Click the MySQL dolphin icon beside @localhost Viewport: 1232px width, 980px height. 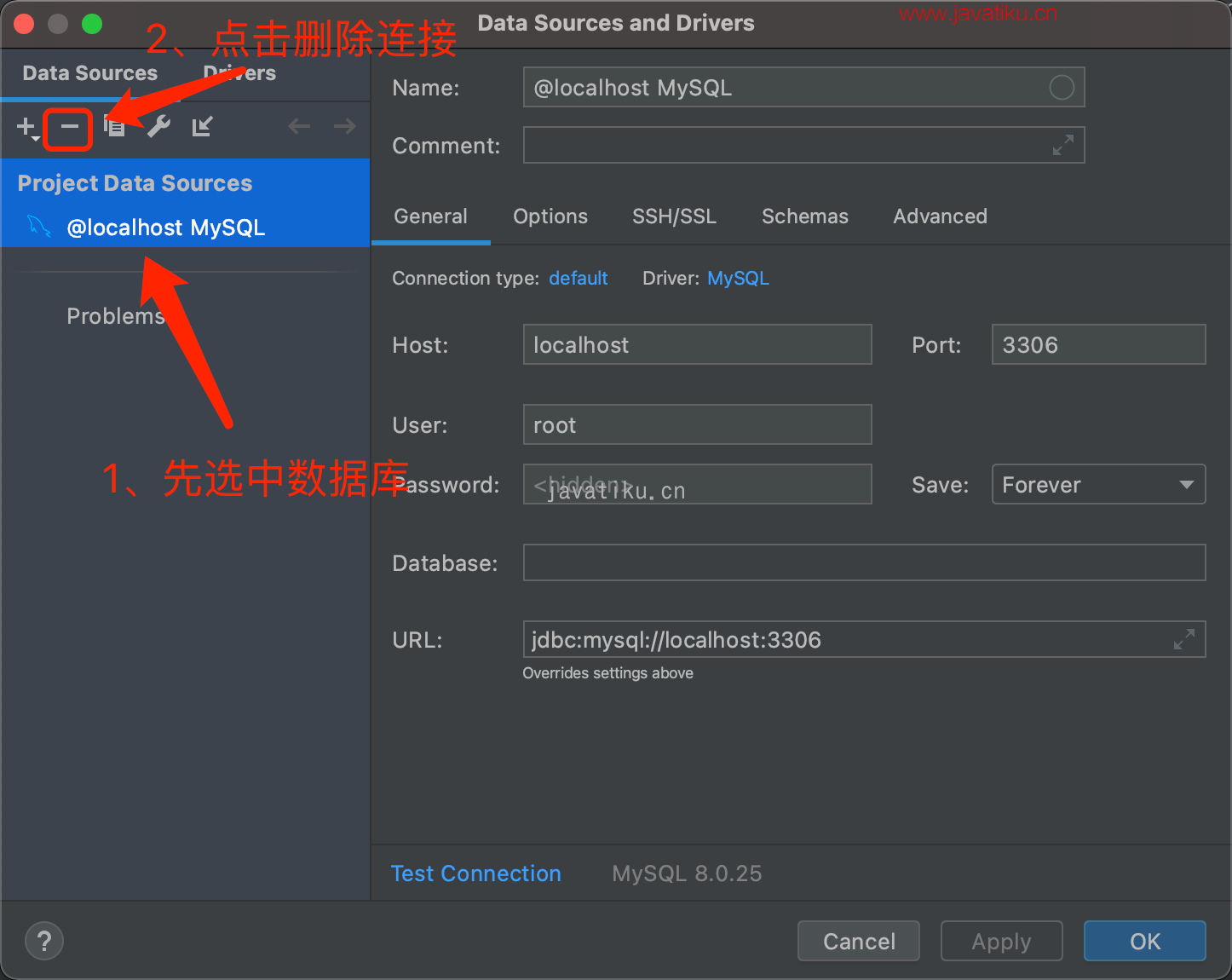coord(39,226)
